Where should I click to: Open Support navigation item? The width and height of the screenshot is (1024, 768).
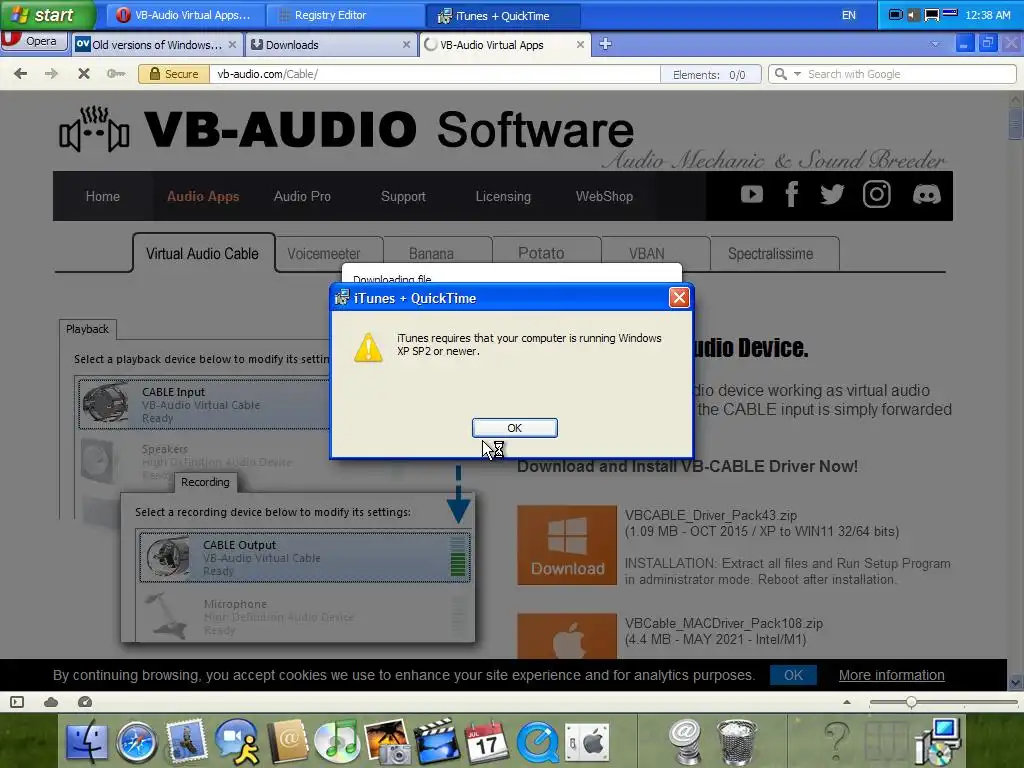point(403,196)
